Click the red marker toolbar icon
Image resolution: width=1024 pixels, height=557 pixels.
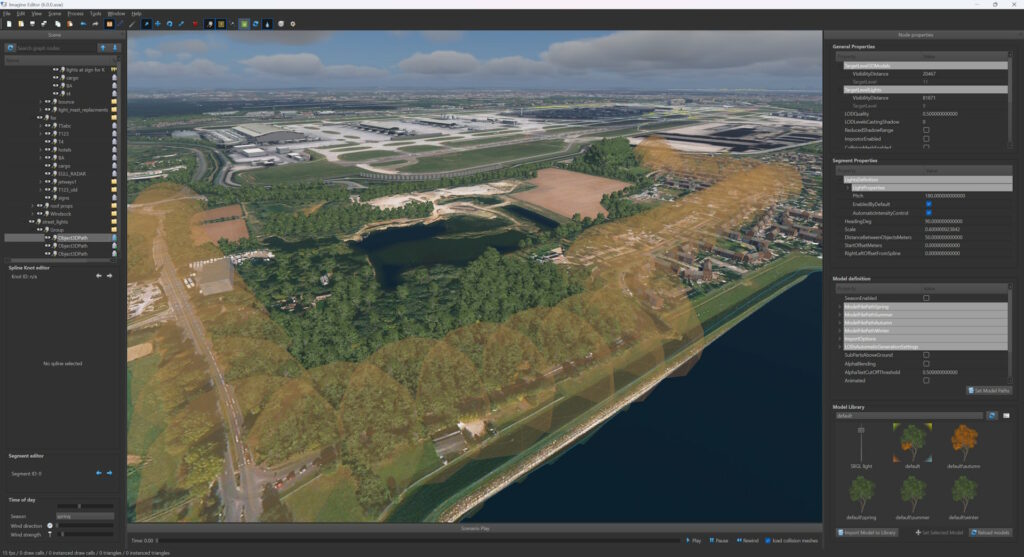click(x=195, y=24)
